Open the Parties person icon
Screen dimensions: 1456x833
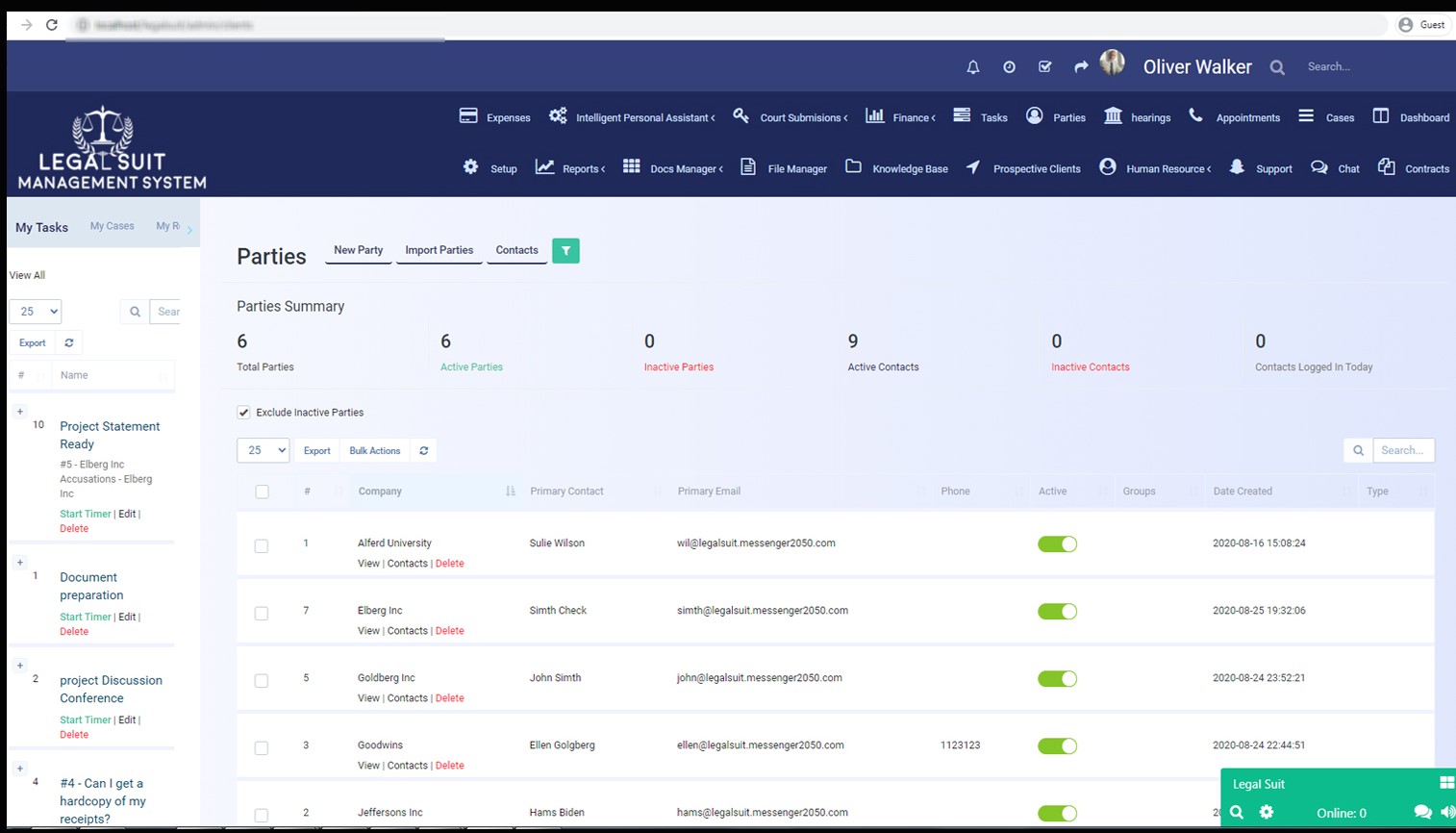pyautogui.click(x=1035, y=115)
